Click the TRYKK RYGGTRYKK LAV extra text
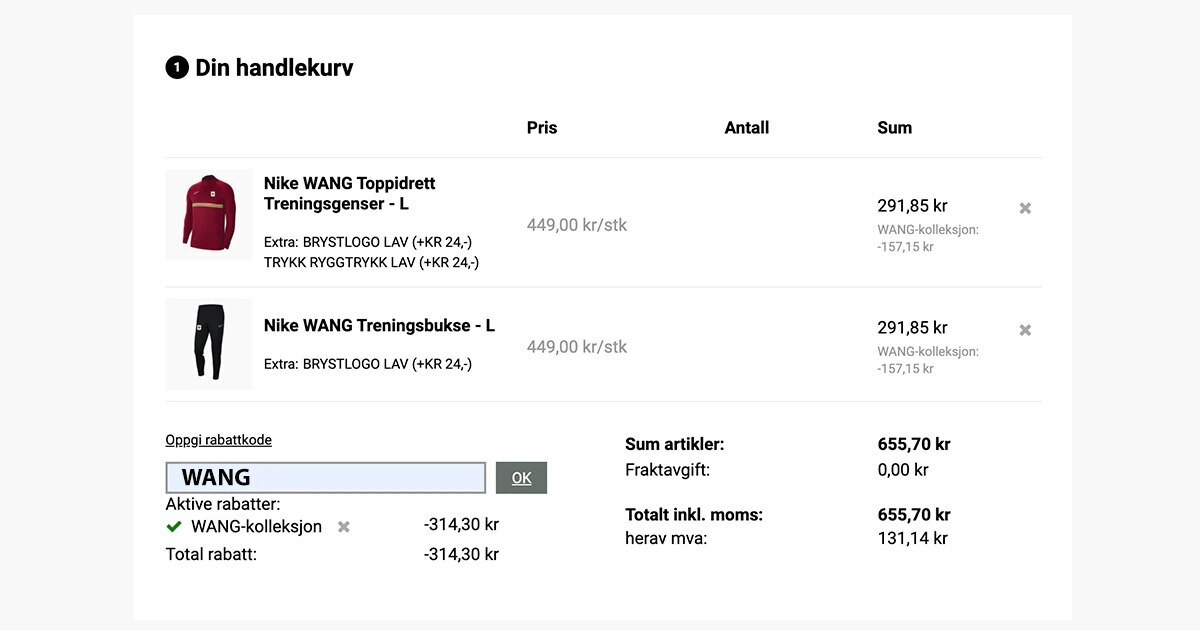The image size is (1200, 630). click(371, 263)
